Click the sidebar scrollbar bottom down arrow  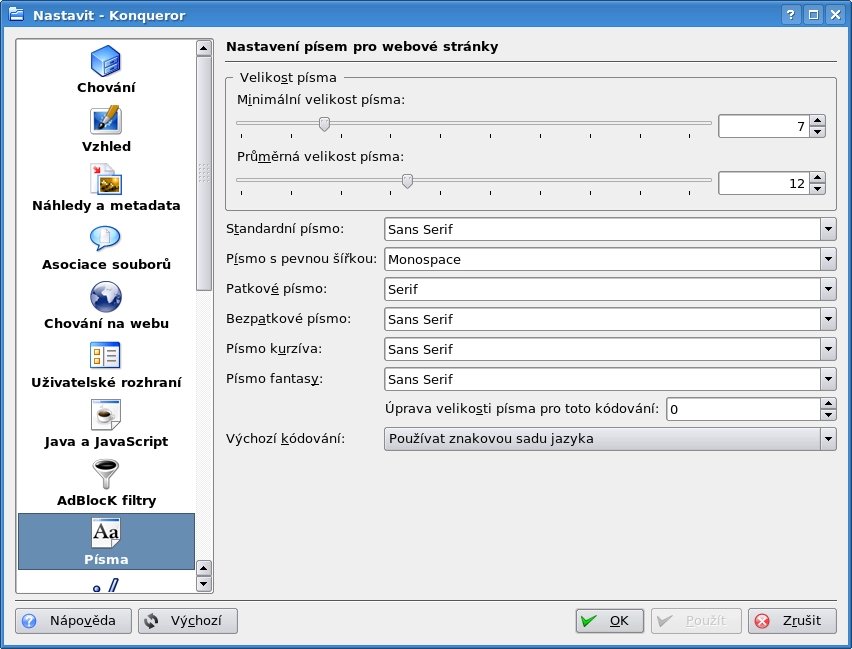[204, 584]
